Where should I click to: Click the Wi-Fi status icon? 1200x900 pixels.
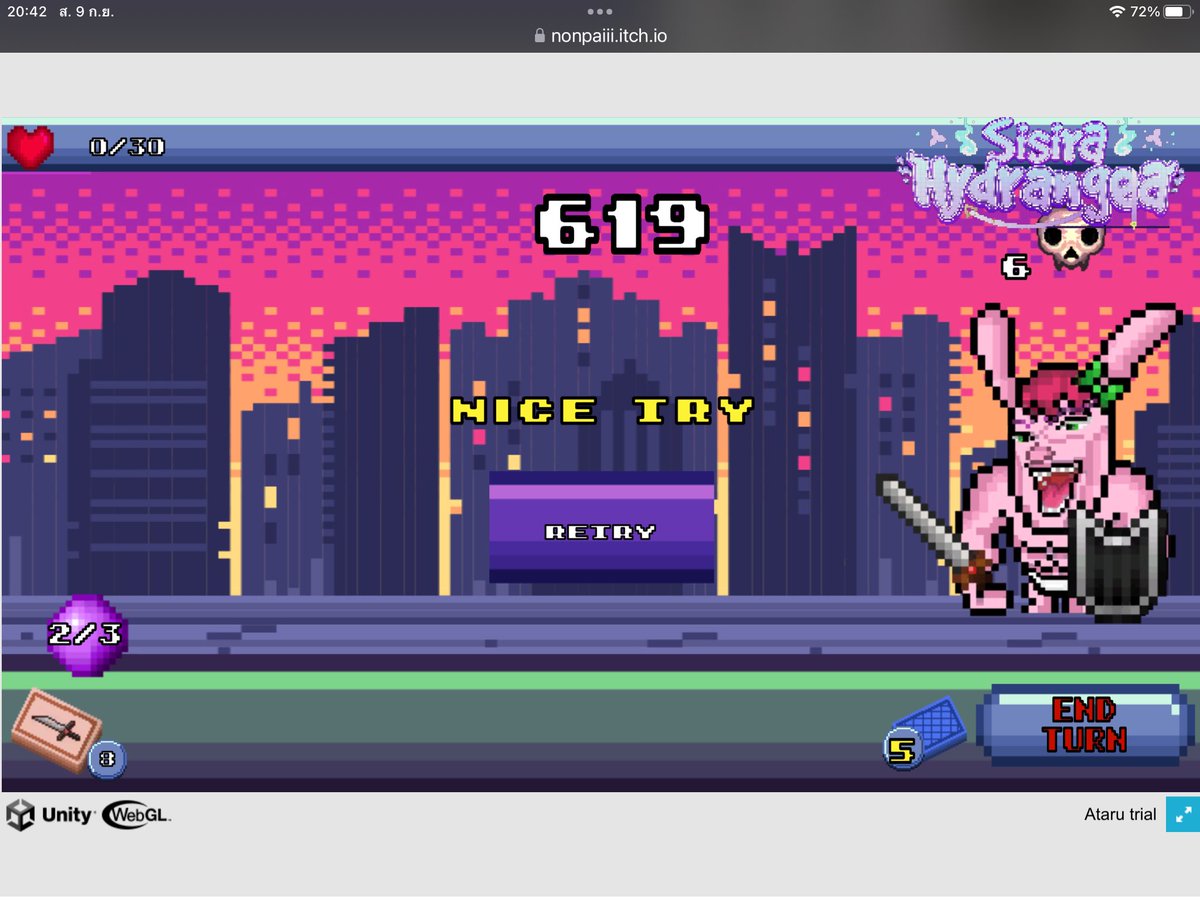tap(1116, 12)
